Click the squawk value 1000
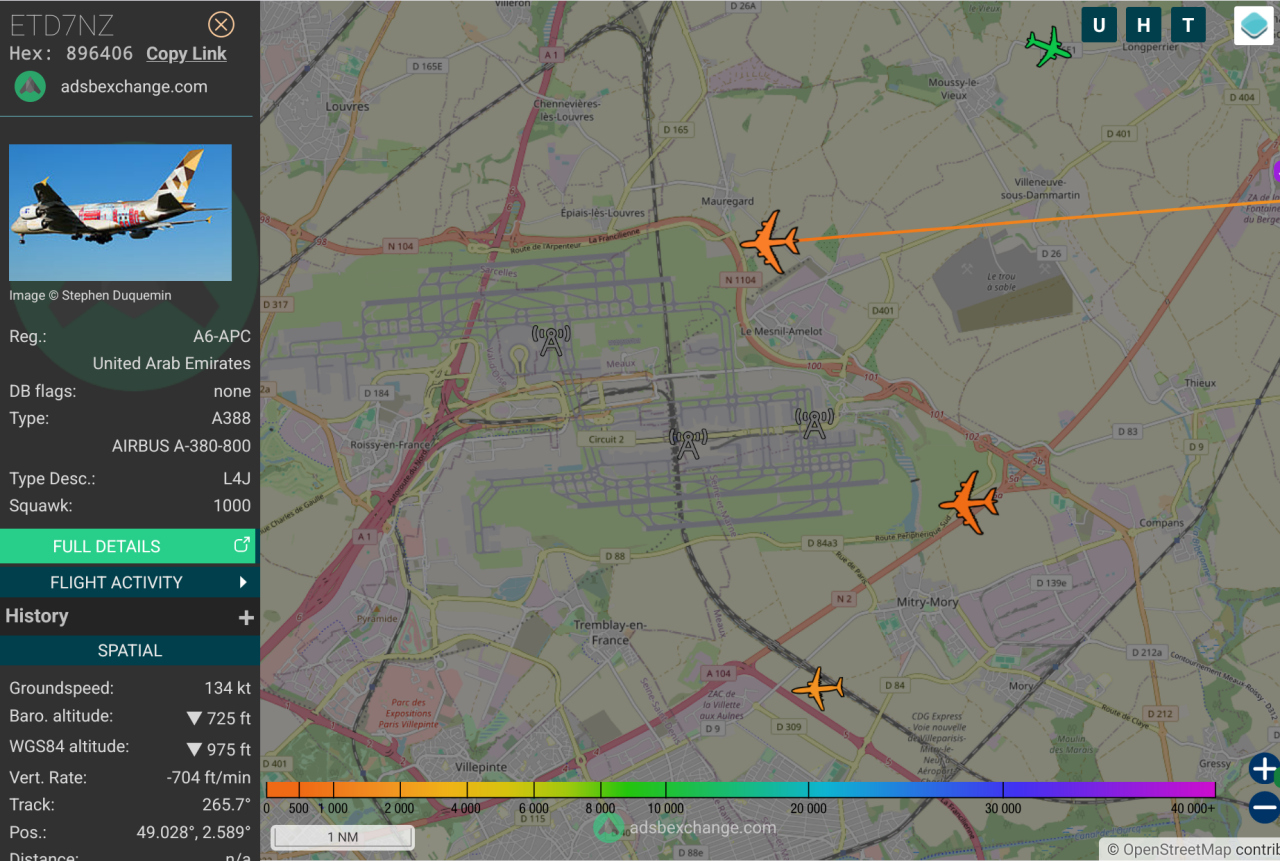Viewport: 1280px width, 861px height. pyautogui.click(x=232, y=506)
